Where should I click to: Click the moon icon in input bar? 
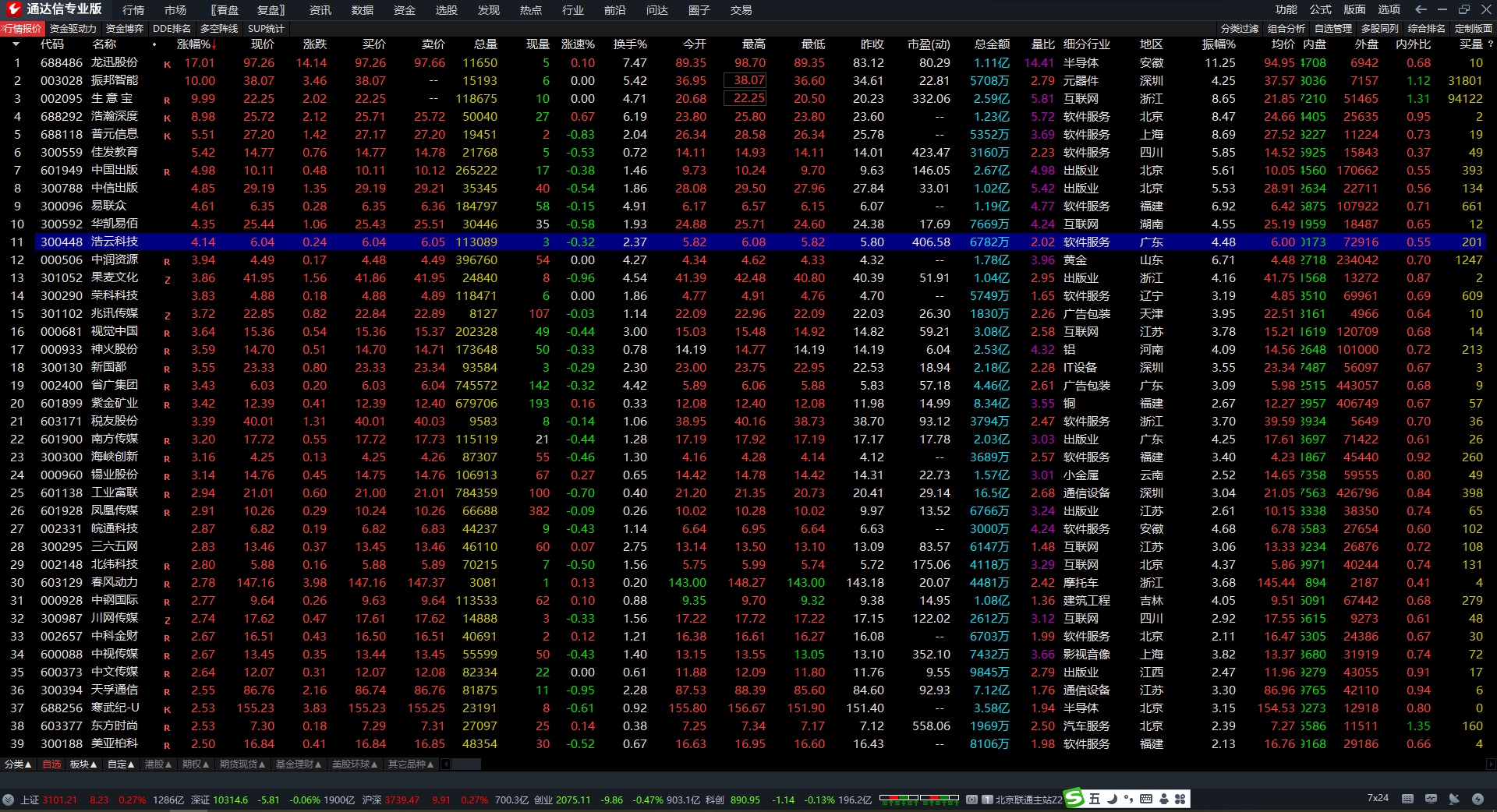1112,799
